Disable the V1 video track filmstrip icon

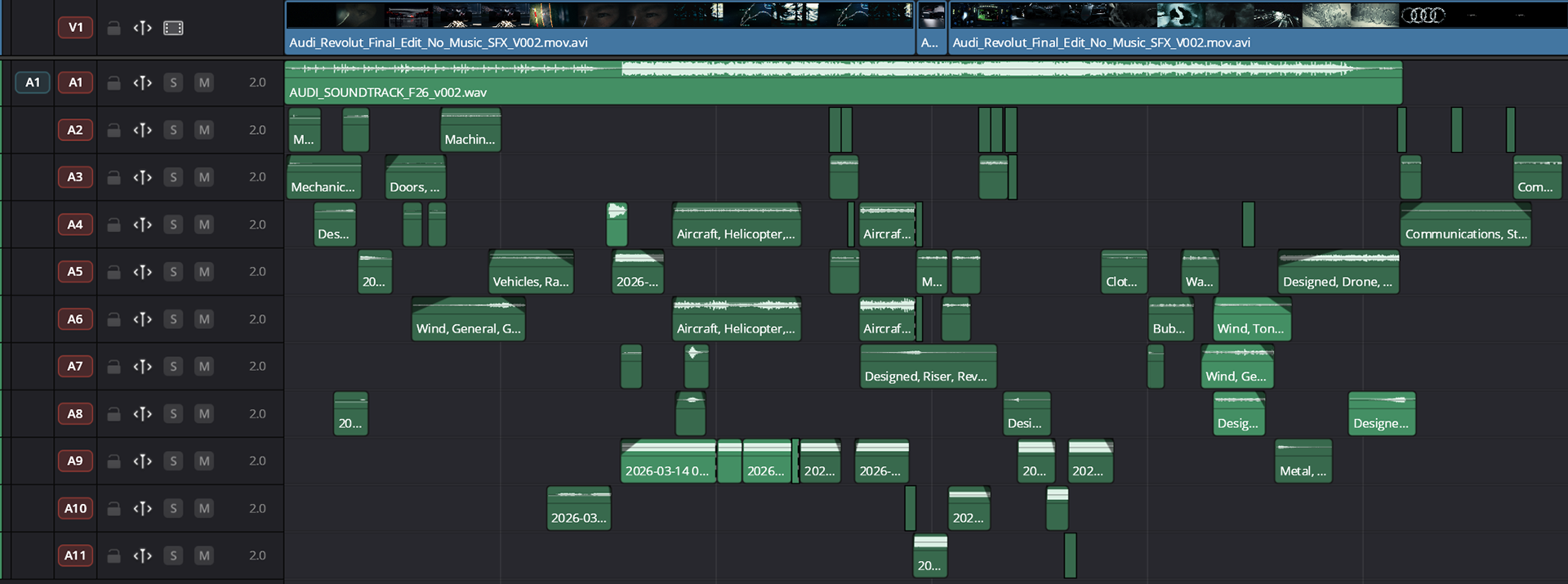click(x=173, y=28)
